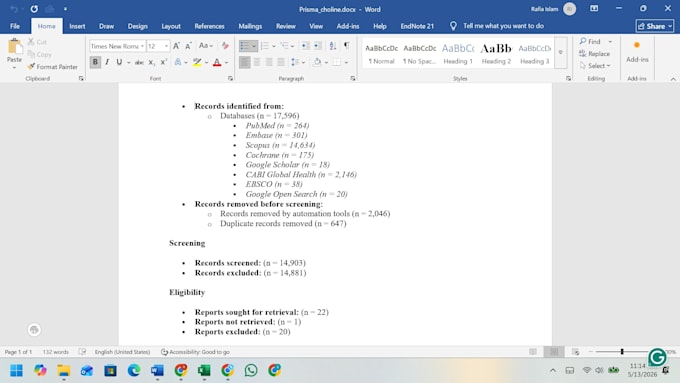Viewport: 680px width, 383px height.
Task: Click the Replace button
Action: [595, 54]
